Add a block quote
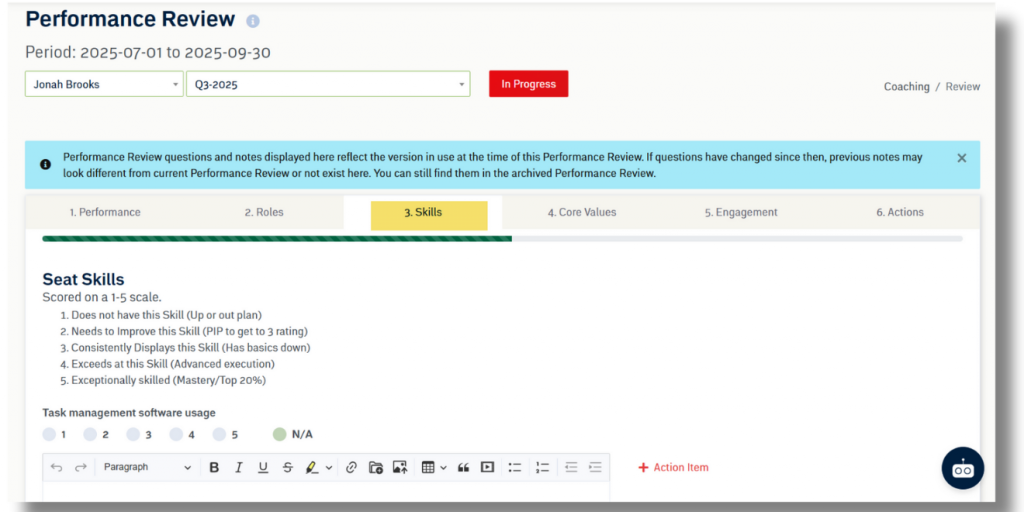The width and height of the screenshot is (1024, 512). click(x=463, y=467)
